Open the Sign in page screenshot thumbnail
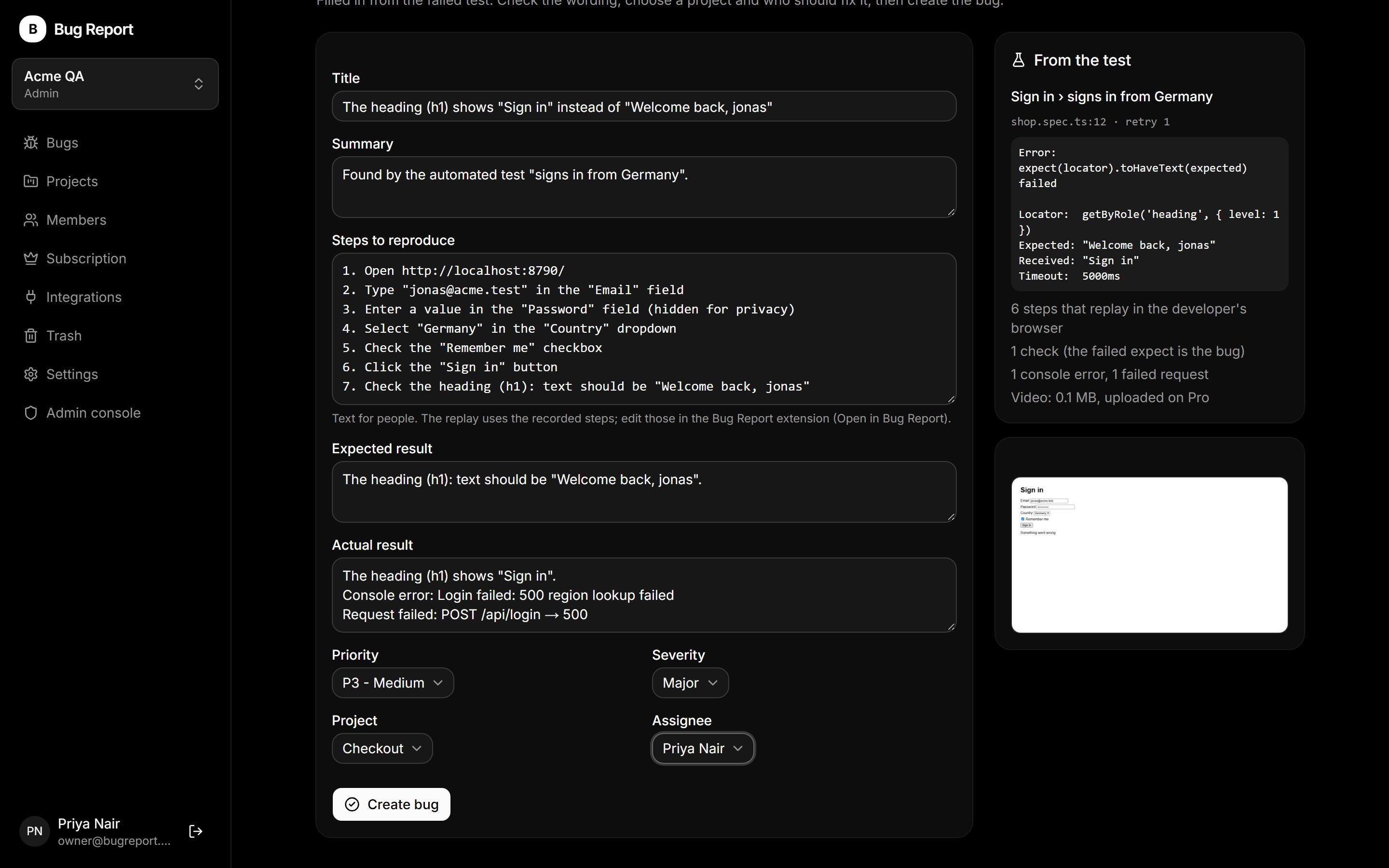The width and height of the screenshot is (1389, 868). [x=1149, y=555]
